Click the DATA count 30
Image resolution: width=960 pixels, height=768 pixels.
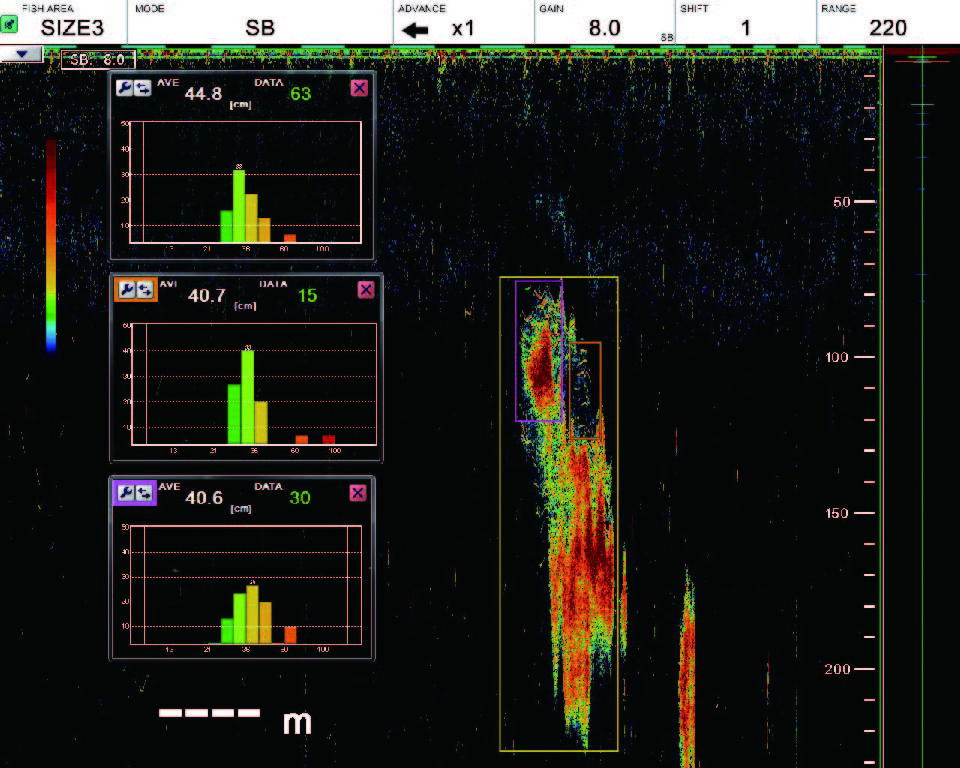(x=300, y=498)
